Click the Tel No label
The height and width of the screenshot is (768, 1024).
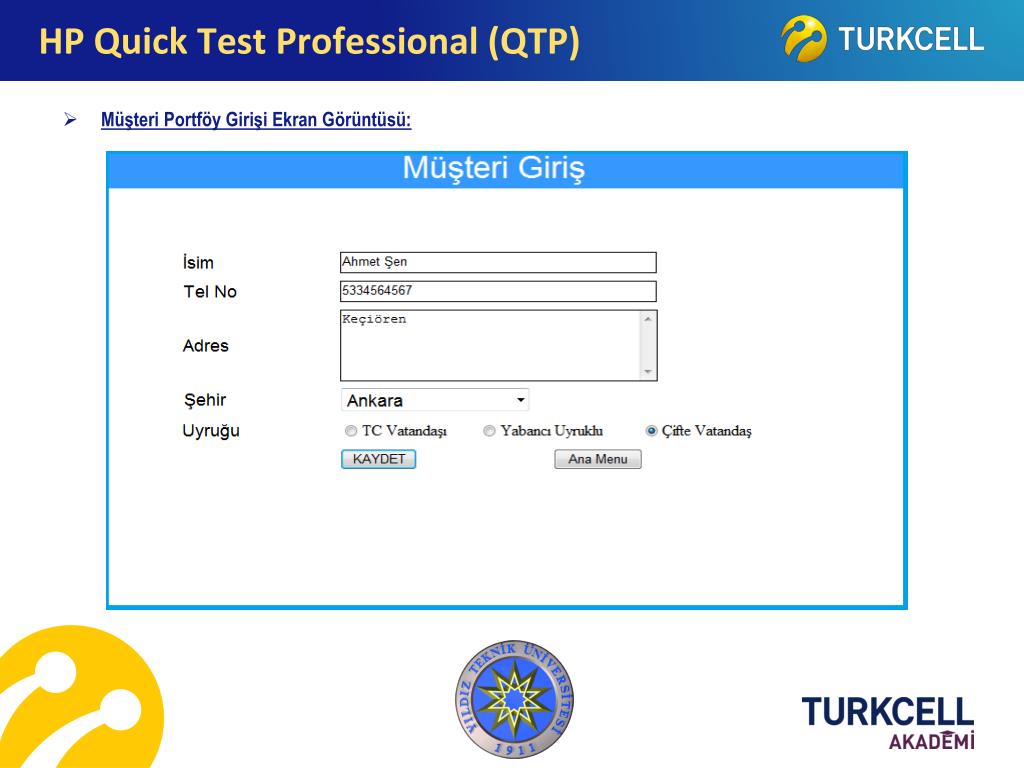point(210,291)
